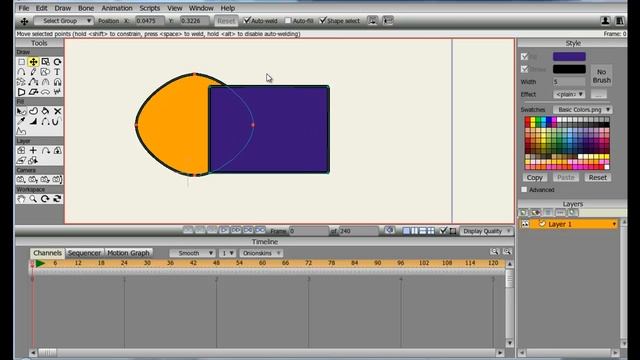
Task: Select the Select Shape fill tool
Action: (x=21, y=111)
